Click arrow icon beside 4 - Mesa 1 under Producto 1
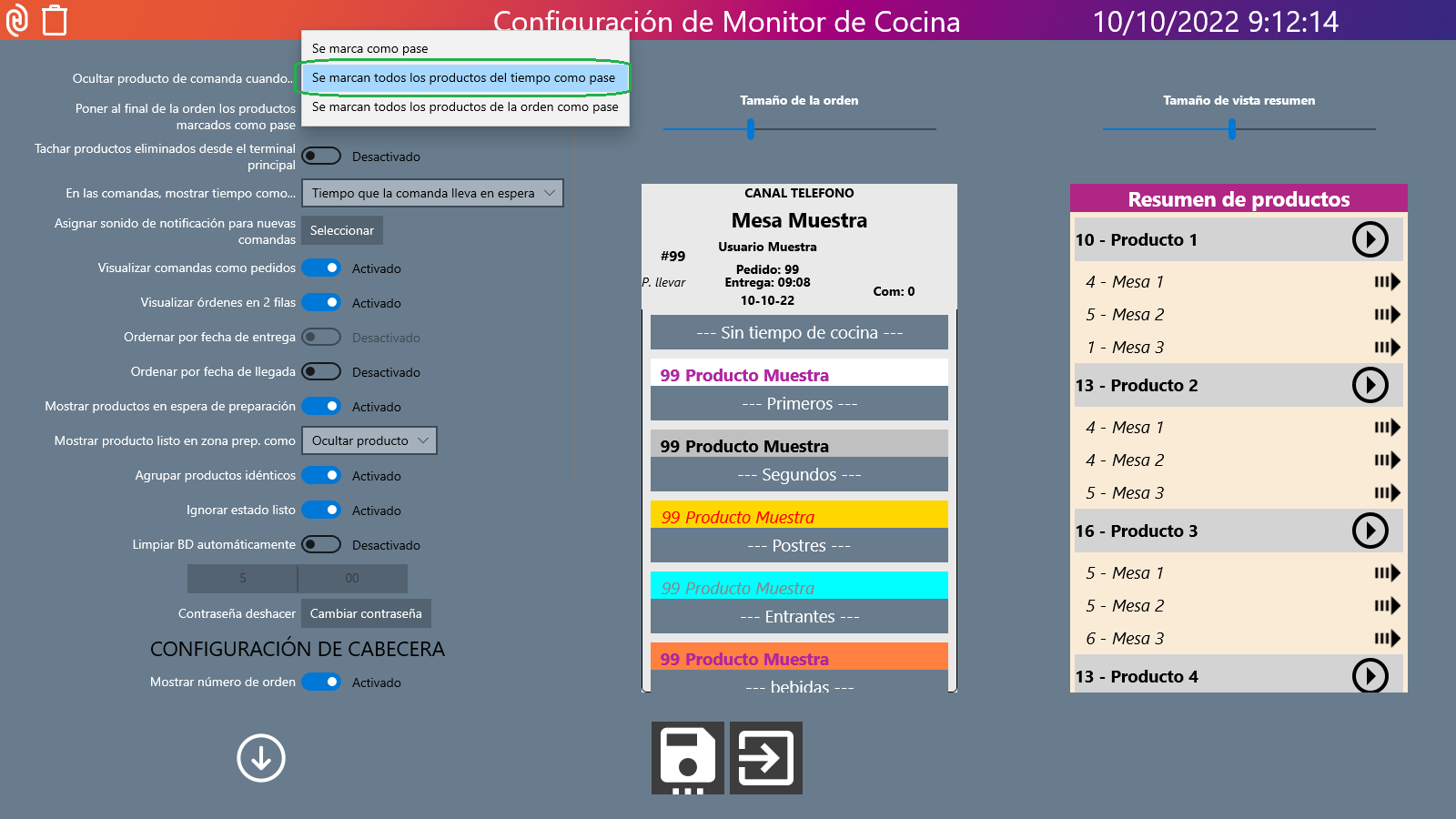This screenshot has height=819, width=1456. point(1386,282)
